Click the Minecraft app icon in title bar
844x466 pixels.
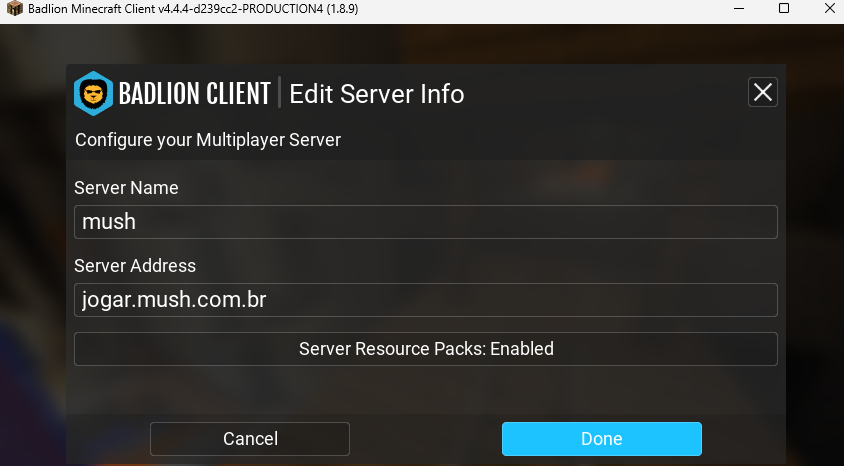(15, 9)
